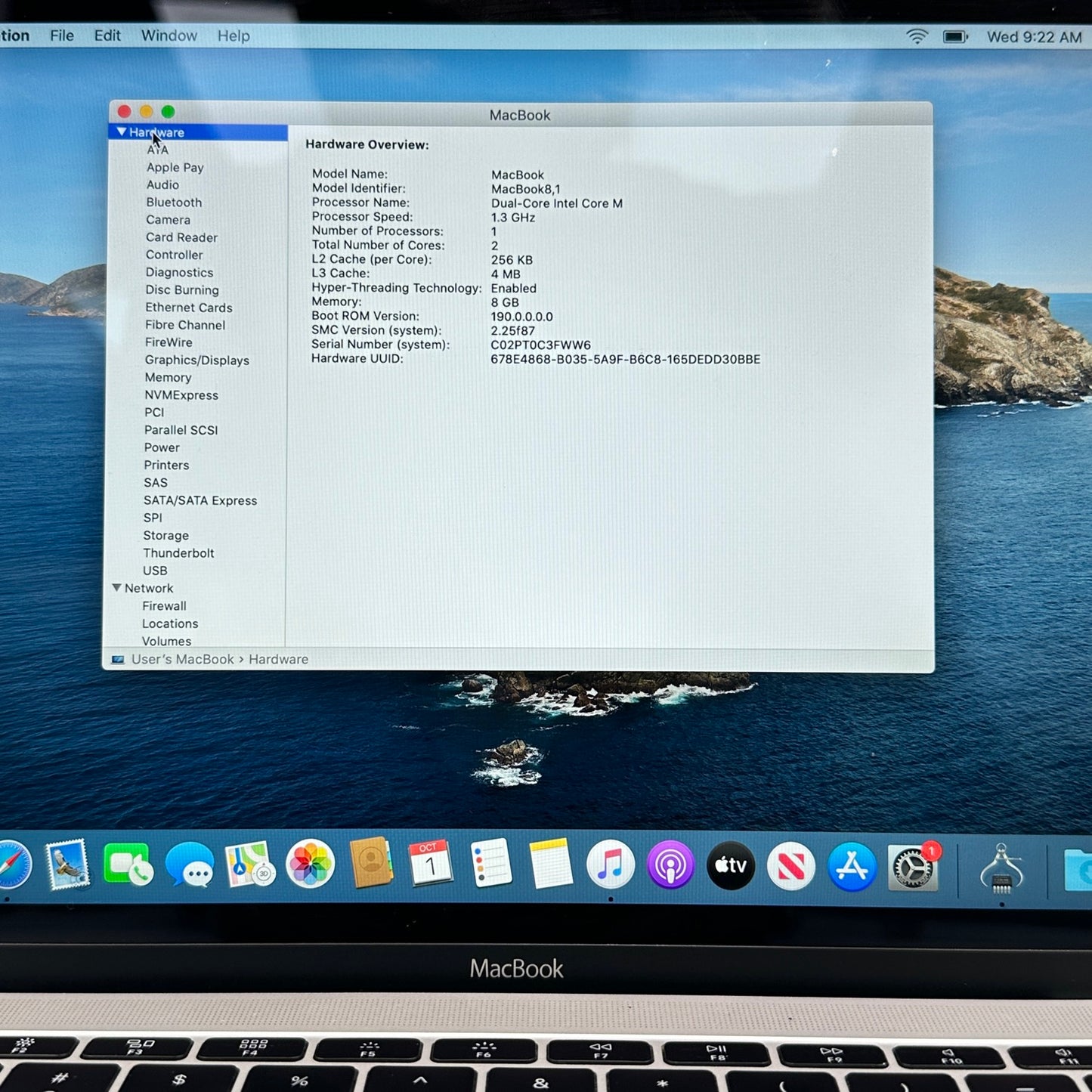The image size is (1092, 1092).
Task: Open Messages from the Dock
Action: 189,865
